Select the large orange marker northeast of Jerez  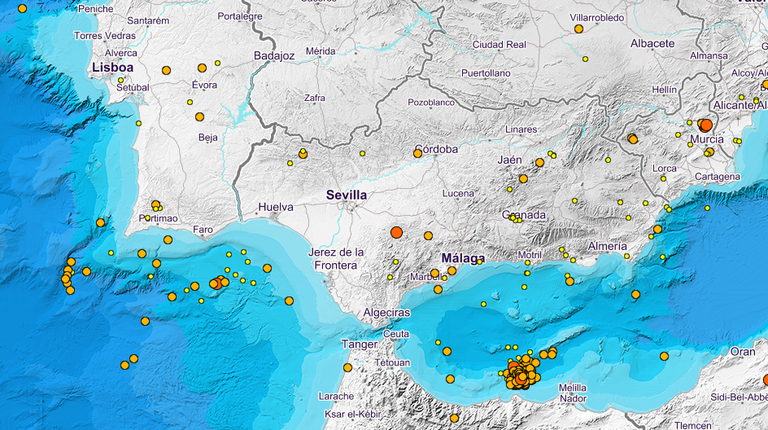(x=396, y=232)
